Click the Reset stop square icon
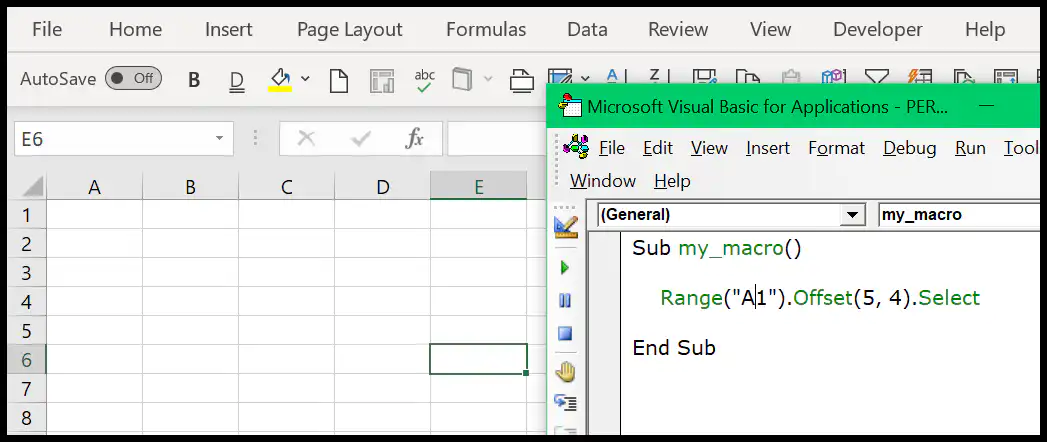The width and height of the screenshot is (1047, 442). click(x=566, y=334)
